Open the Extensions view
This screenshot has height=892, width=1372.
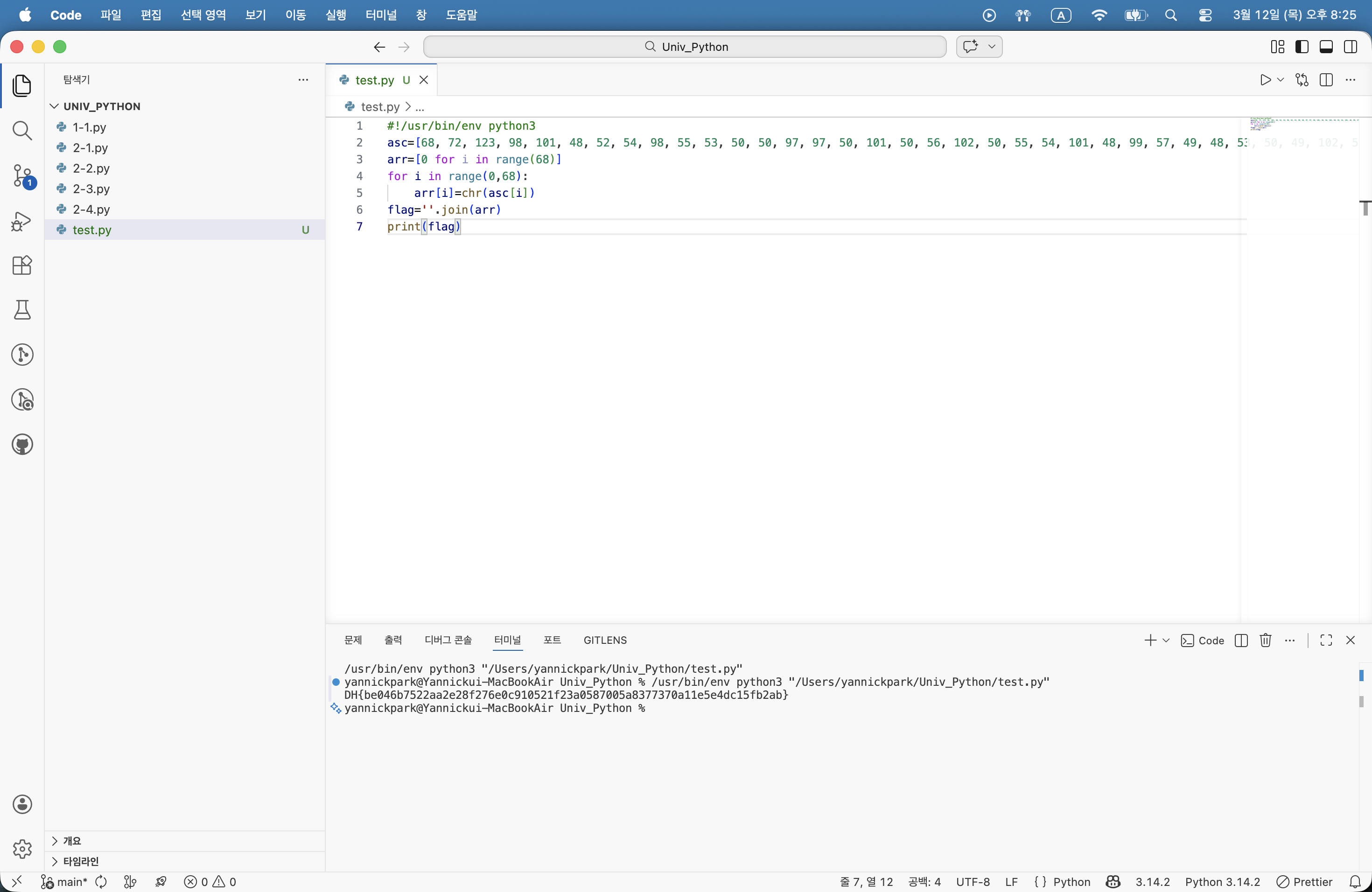pyautogui.click(x=22, y=265)
